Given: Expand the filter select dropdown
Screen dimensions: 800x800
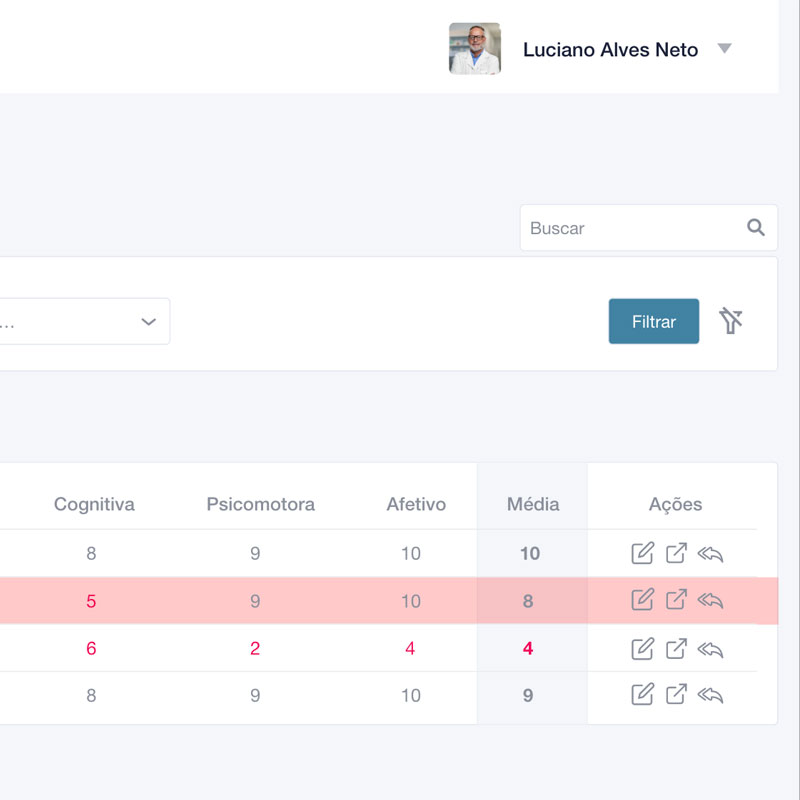Looking at the screenshot, I should coord(148,322).
